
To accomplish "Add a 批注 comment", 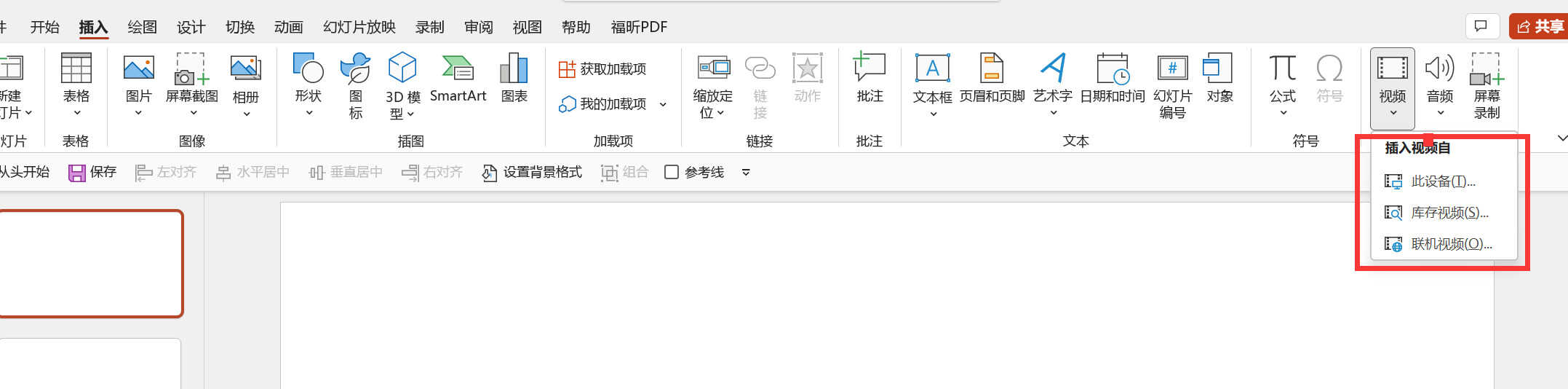I will 869,78.
